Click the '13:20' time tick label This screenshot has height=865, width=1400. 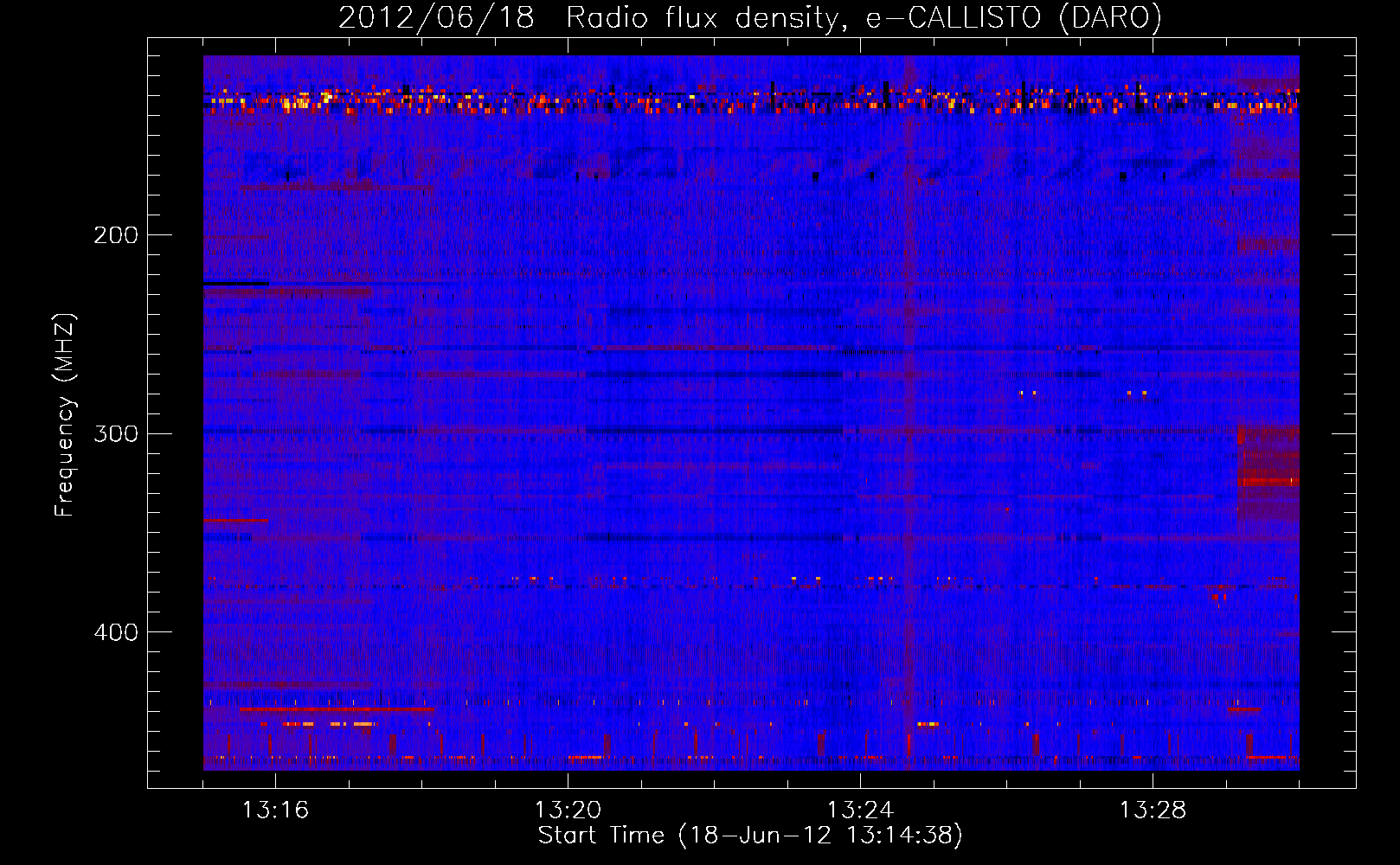(568, 811)
